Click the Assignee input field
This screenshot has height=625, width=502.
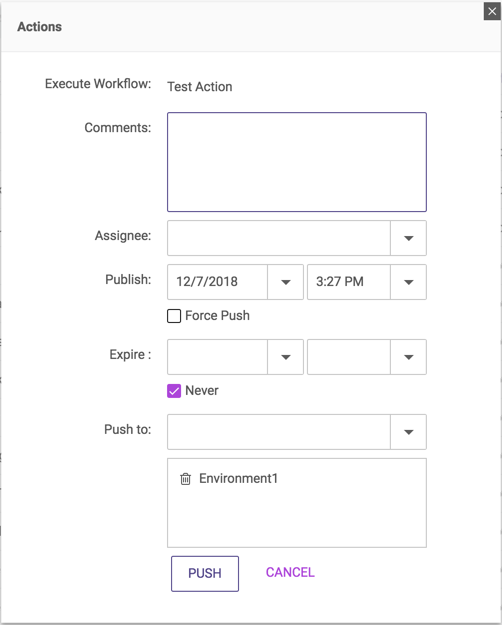click(x=279, y=238)
